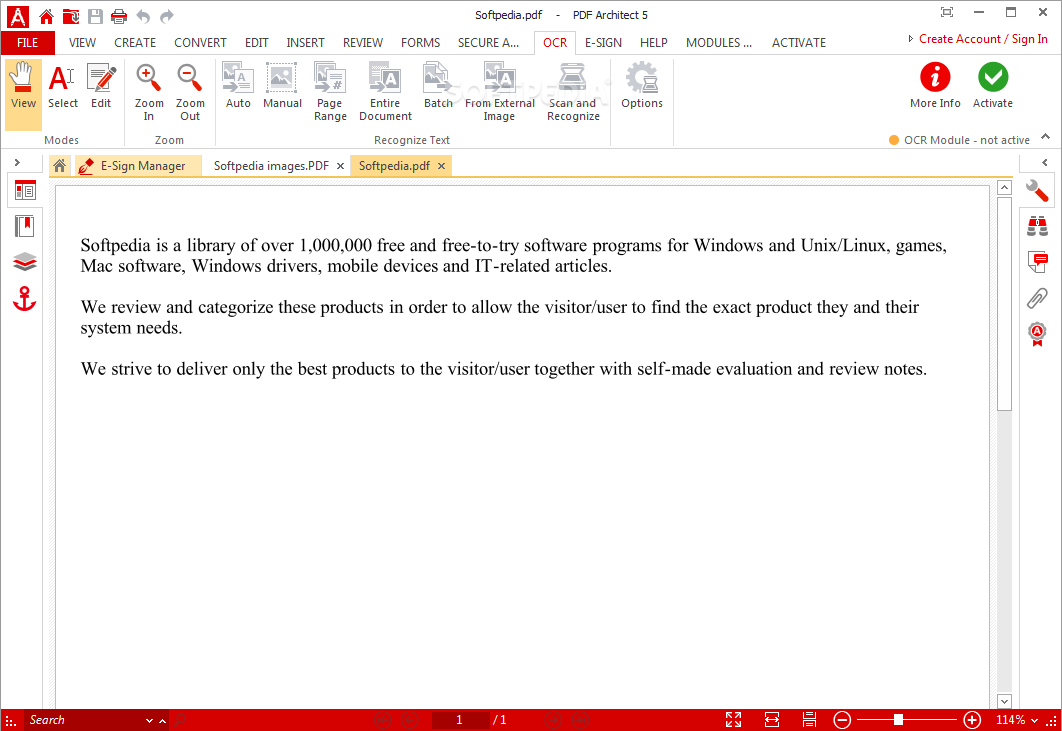Collapse the right side panel
Screen dimensions: 1062x731
(x=1045, y=163)
